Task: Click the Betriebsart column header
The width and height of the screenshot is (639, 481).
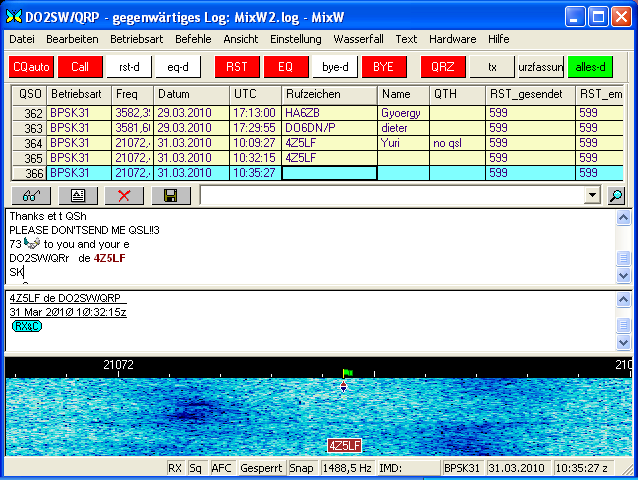Action: (79, 94)
